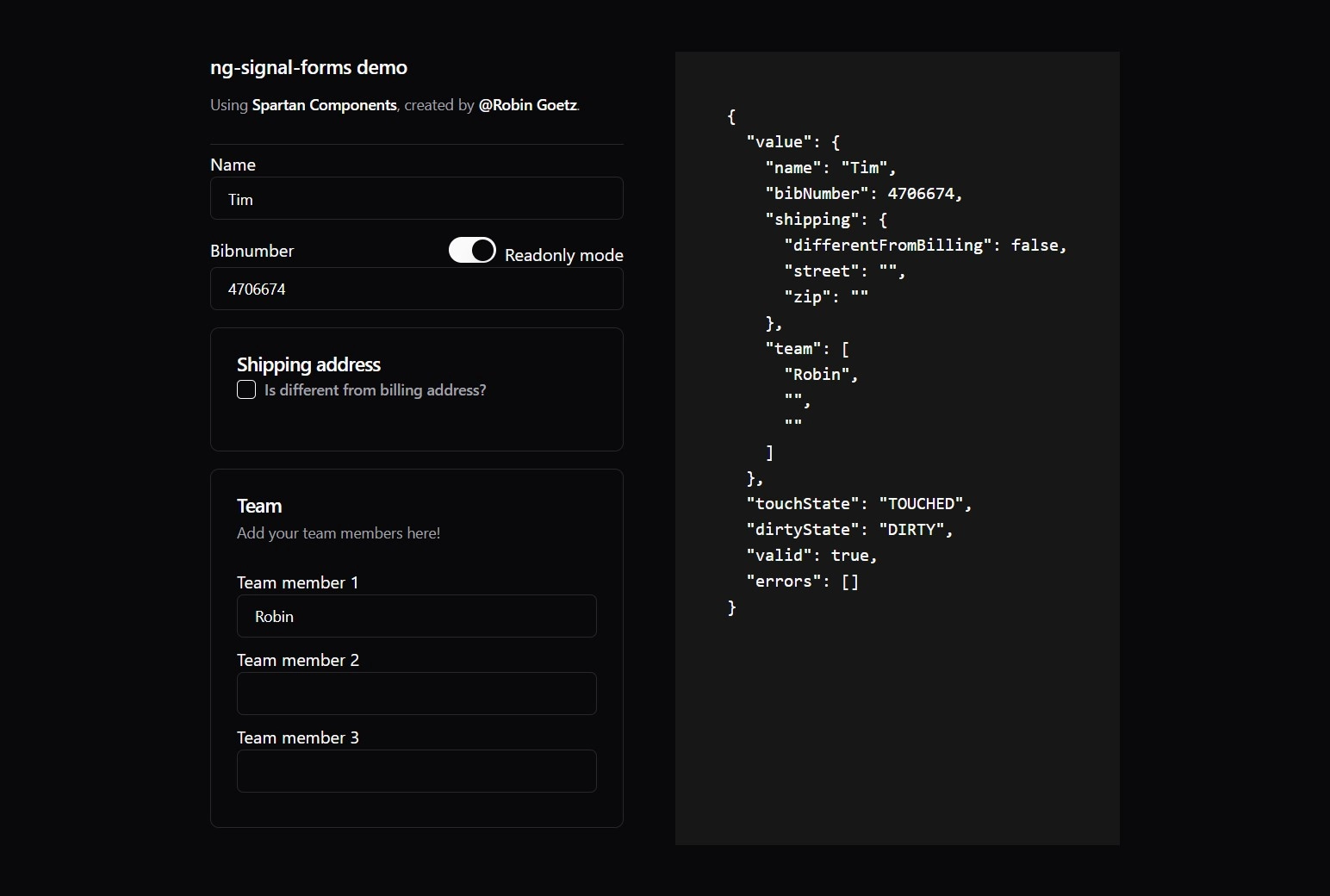Click the empty Team member 3 field
The image size is (1330, 896).
[x=417, y=771]
